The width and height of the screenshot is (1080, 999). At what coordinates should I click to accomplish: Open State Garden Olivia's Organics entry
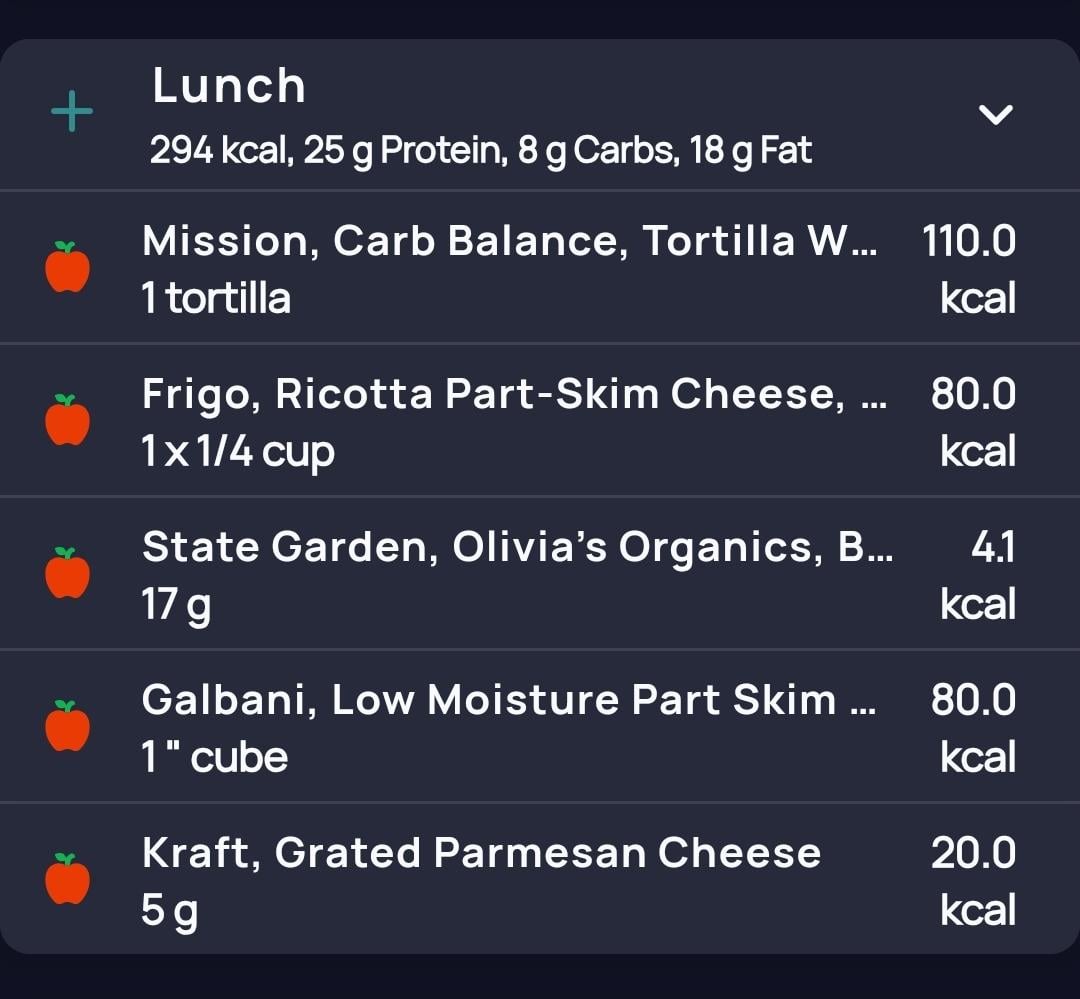tap(540, 573)
